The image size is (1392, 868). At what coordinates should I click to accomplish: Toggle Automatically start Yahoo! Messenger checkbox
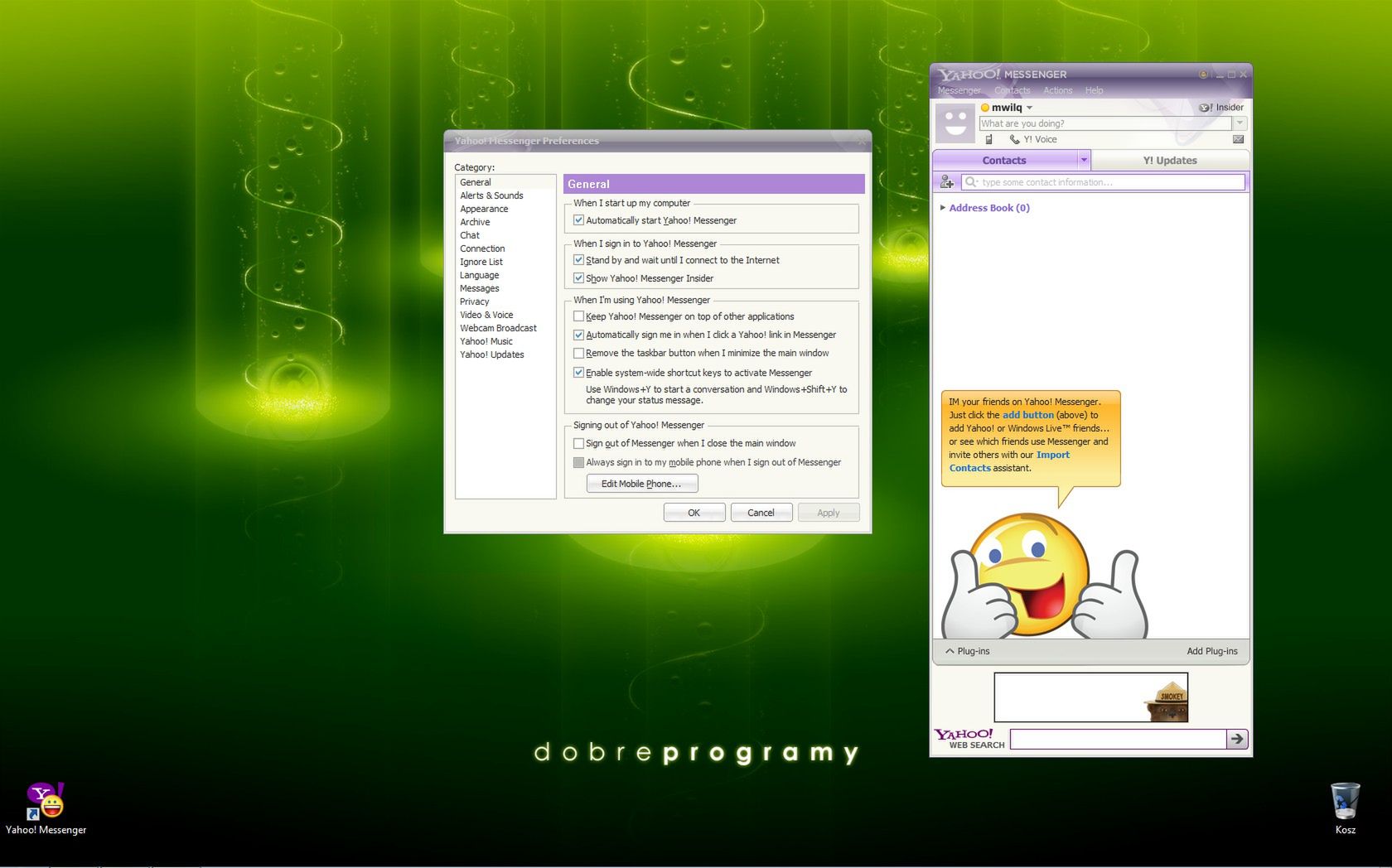click(x=578, y=220)
